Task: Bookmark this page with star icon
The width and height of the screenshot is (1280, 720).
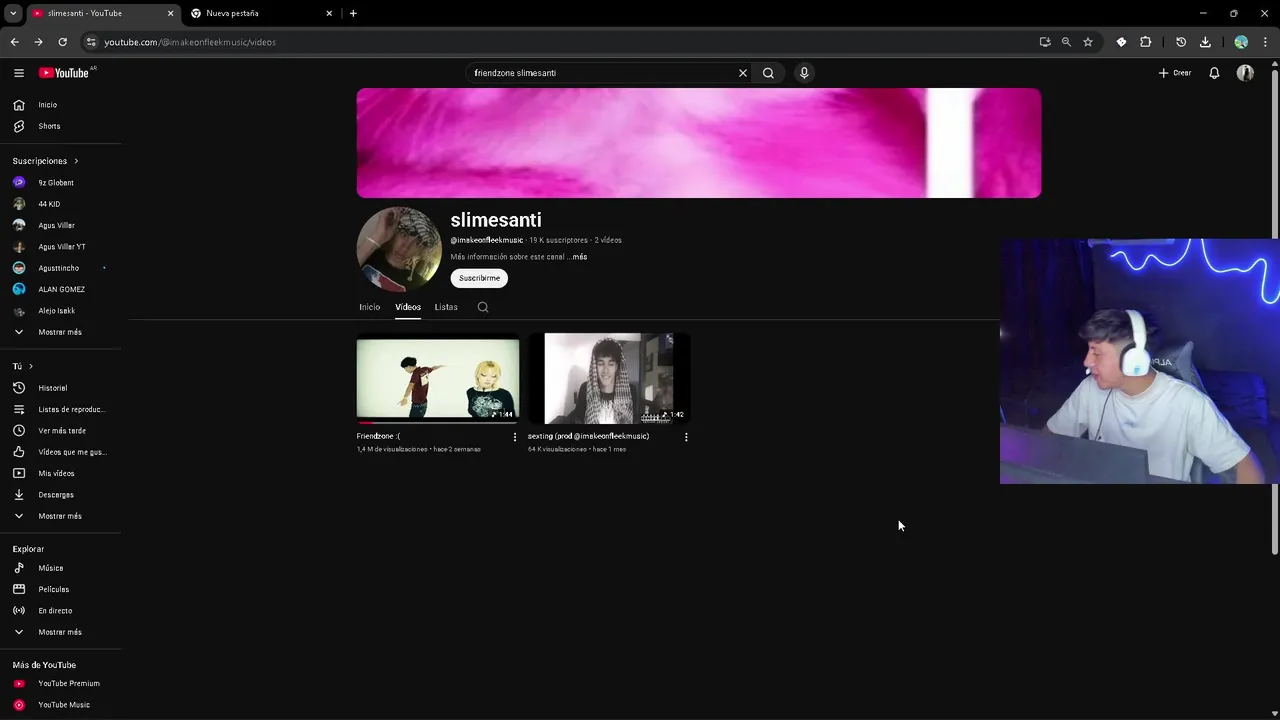Action: [1088, 42]
